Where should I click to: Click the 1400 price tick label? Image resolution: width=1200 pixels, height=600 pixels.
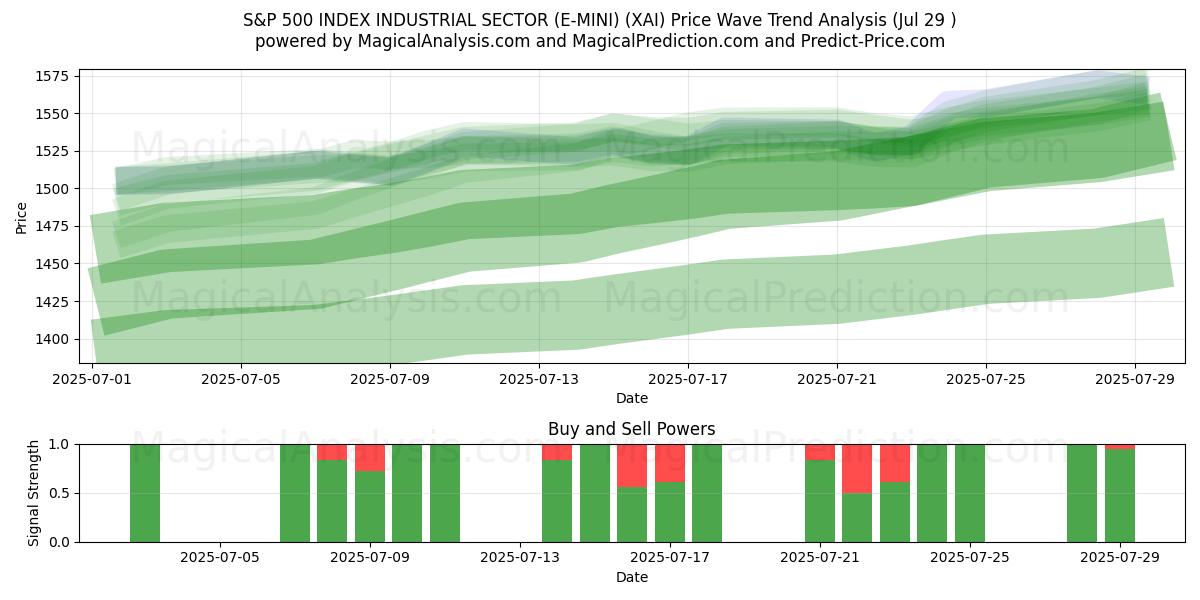52,339
